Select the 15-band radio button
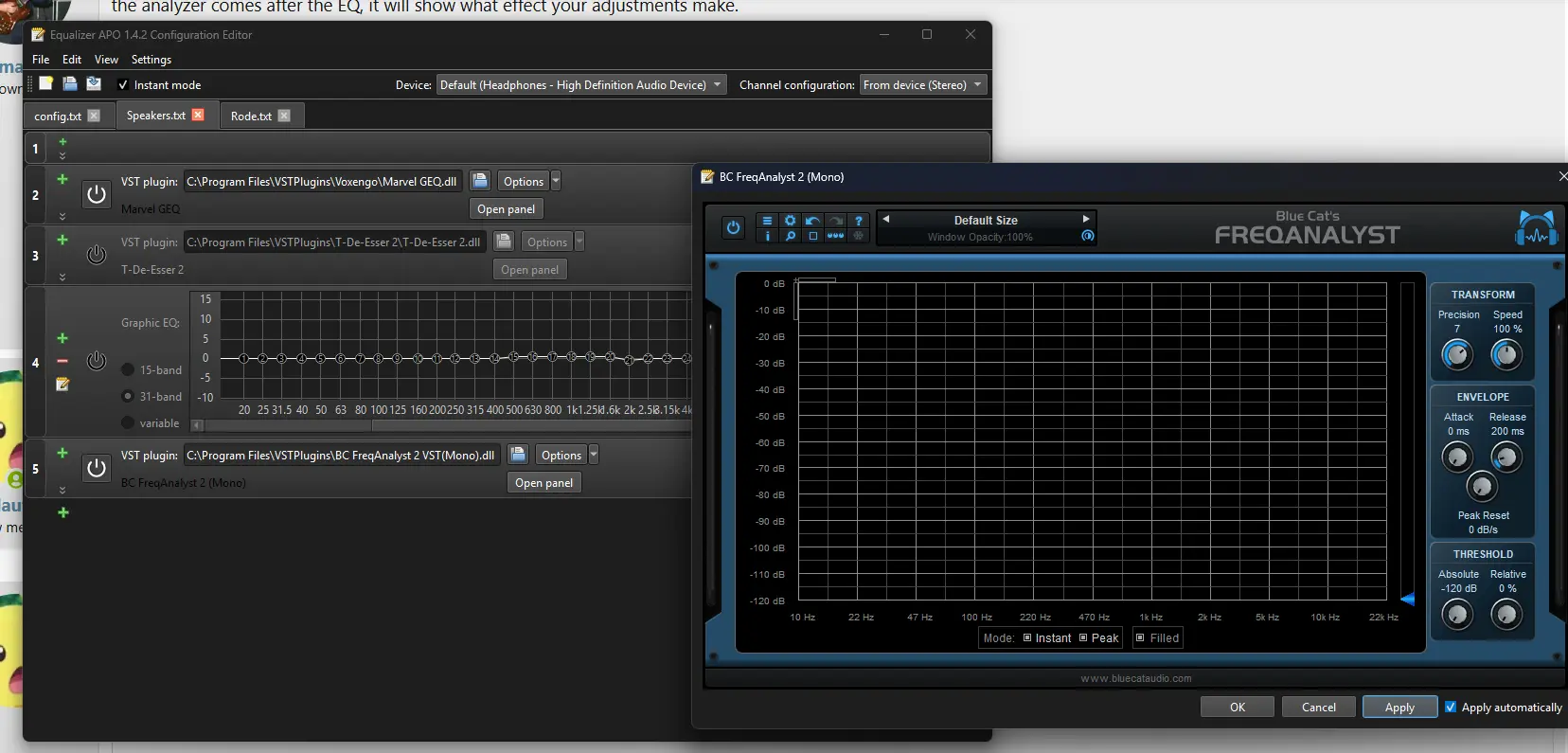This screenshot has width=1568, height=753. point(128,369)
